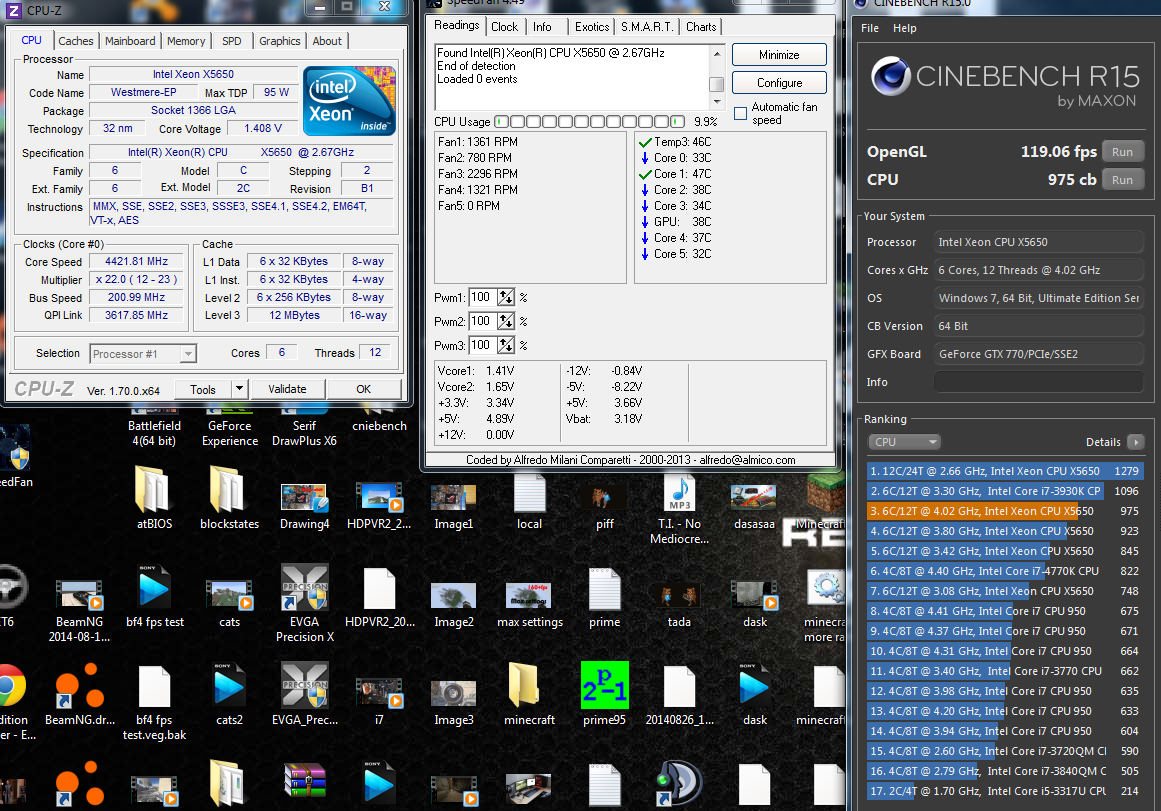Screen dimensions: 1161x811
Task: Run the Cinebench OpenGL benchmark
Action: tap(1122, 153)
